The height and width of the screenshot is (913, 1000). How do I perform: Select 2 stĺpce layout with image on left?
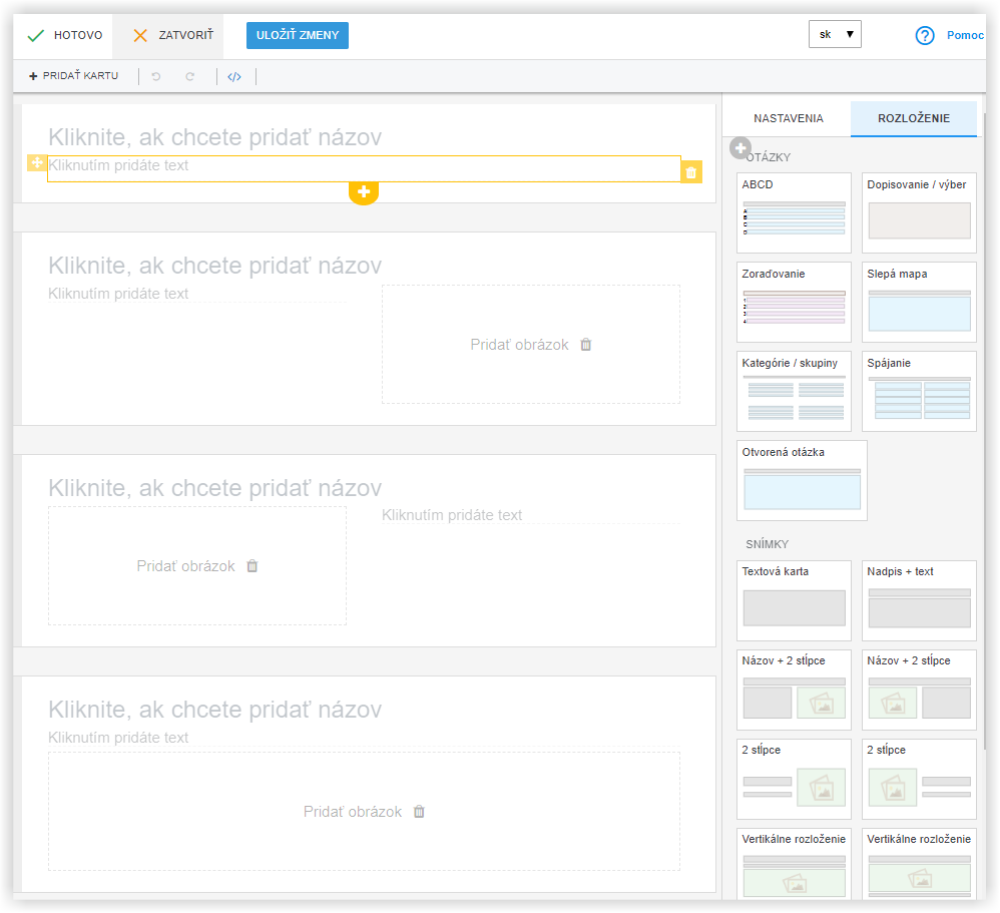point(919,778)
